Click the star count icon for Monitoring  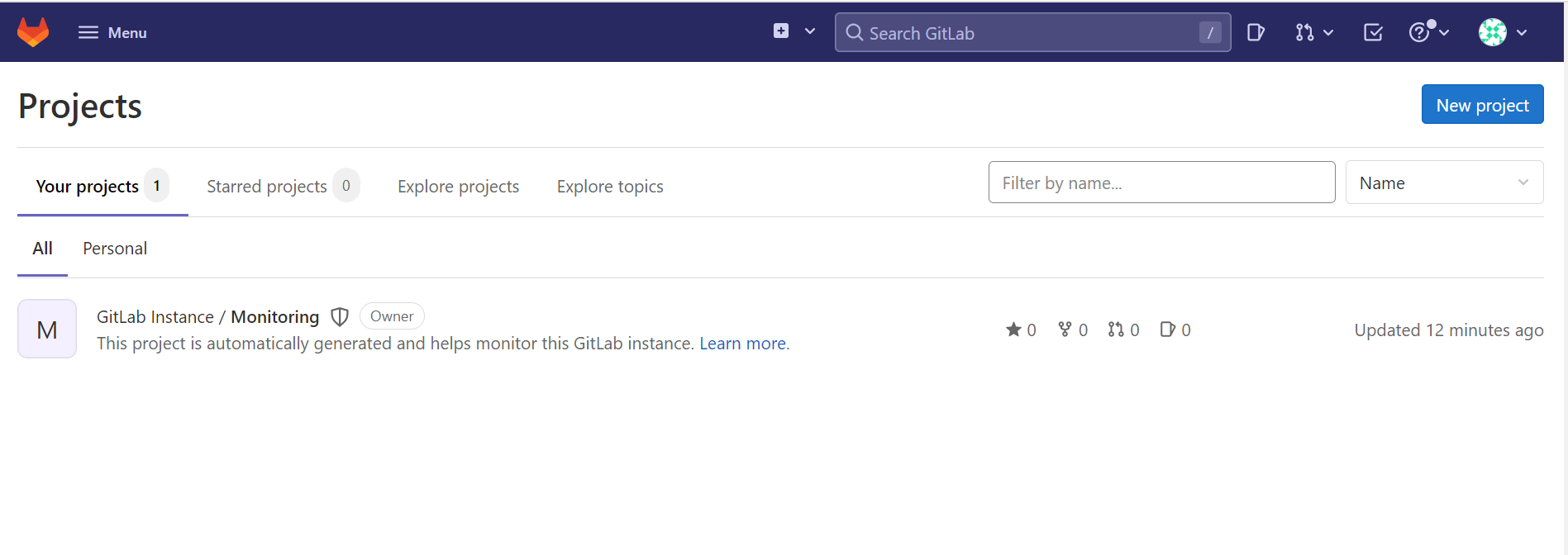(1013, 330)
